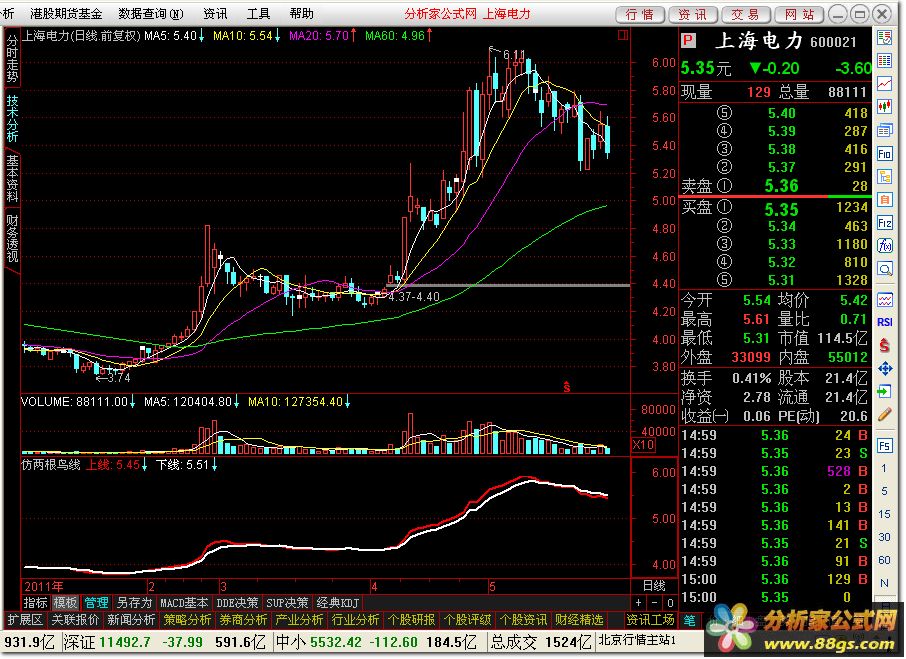Select the RSI indicator icon
This screenshot has height=659, width=906.
pyautogui.click(x=885, y=322)
